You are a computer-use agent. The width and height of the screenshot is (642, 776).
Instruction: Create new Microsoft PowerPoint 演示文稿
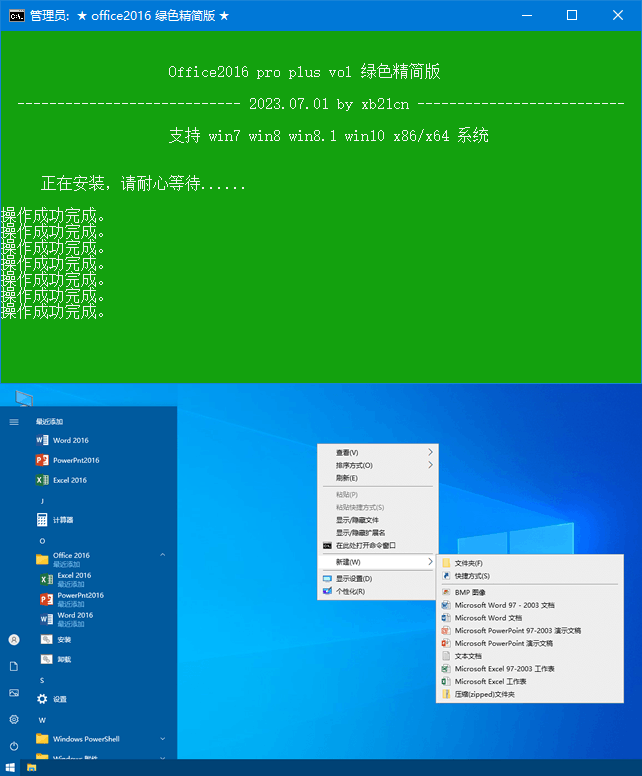point(530,643)
